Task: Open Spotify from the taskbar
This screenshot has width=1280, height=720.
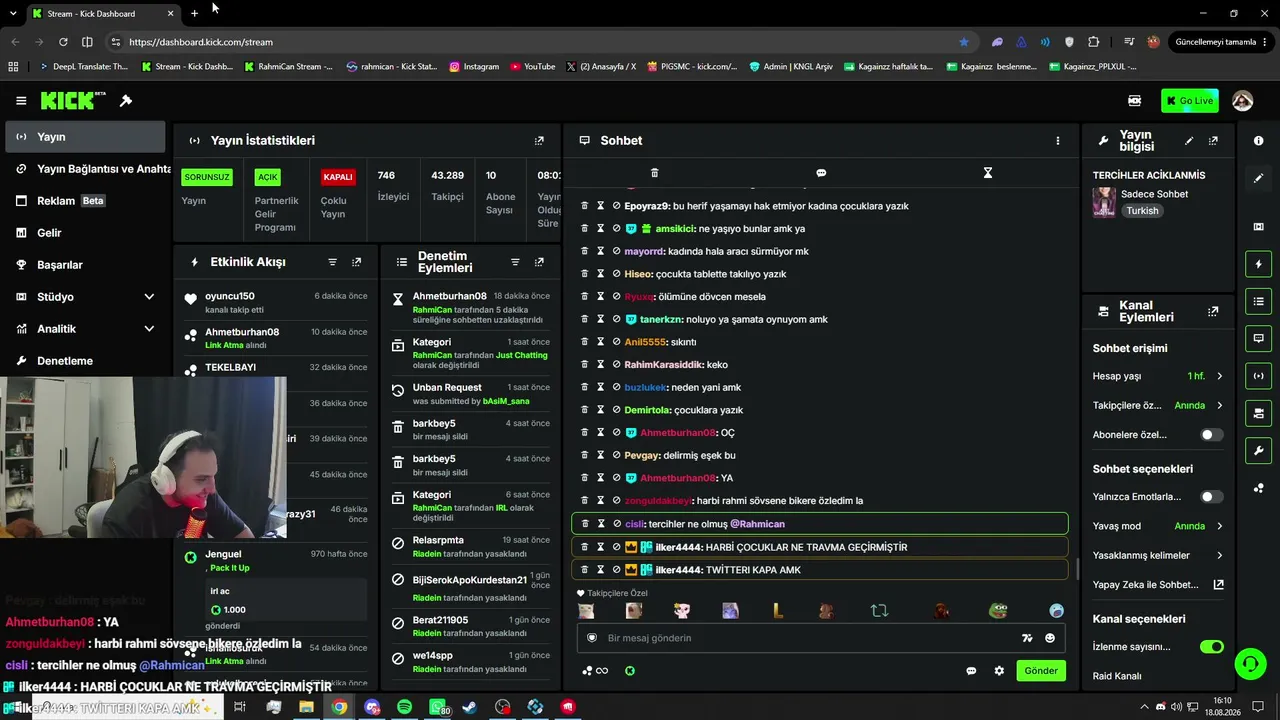Action: (404, 707)
